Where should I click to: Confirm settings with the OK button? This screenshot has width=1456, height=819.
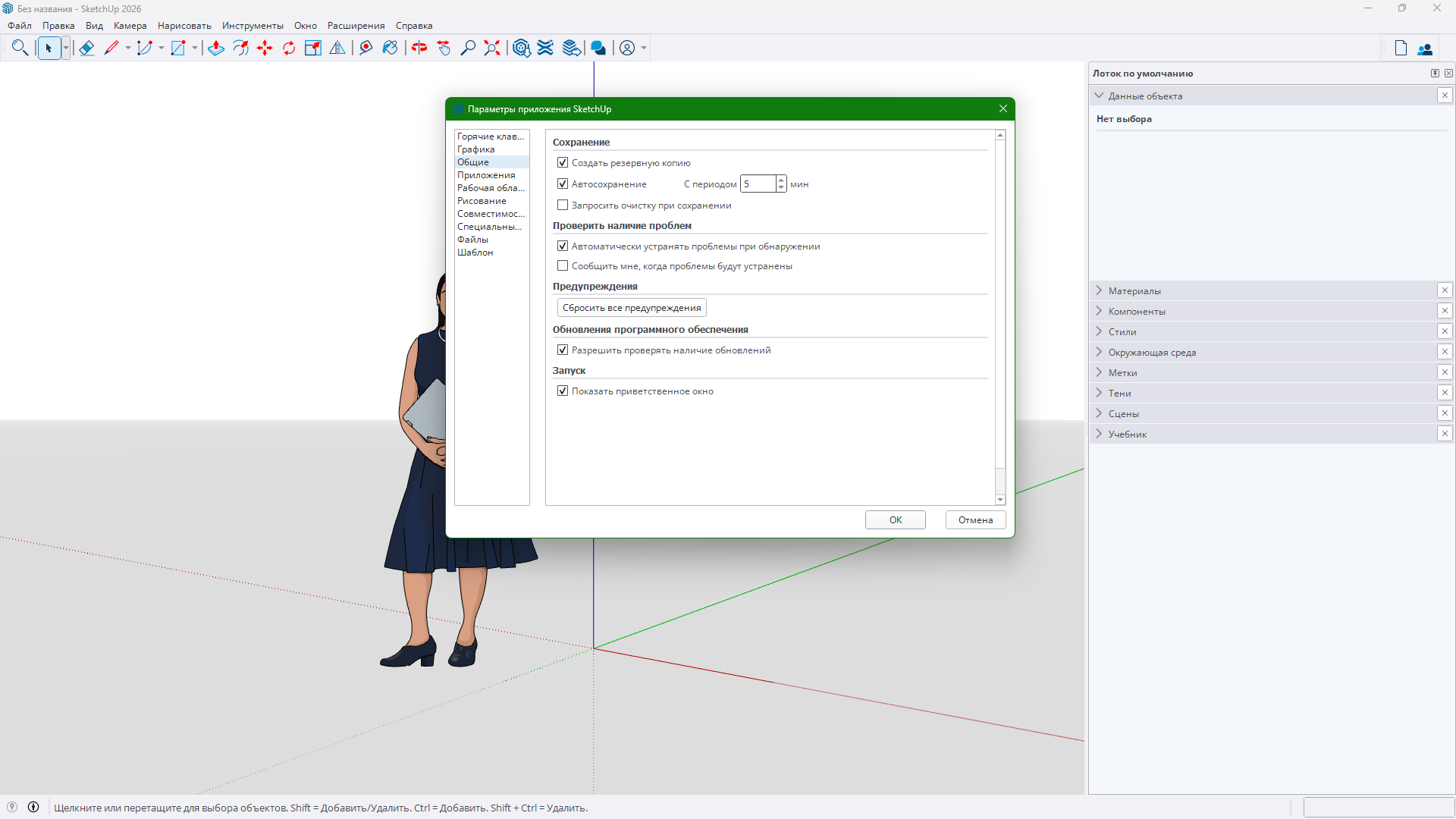(x=895, y=519)
